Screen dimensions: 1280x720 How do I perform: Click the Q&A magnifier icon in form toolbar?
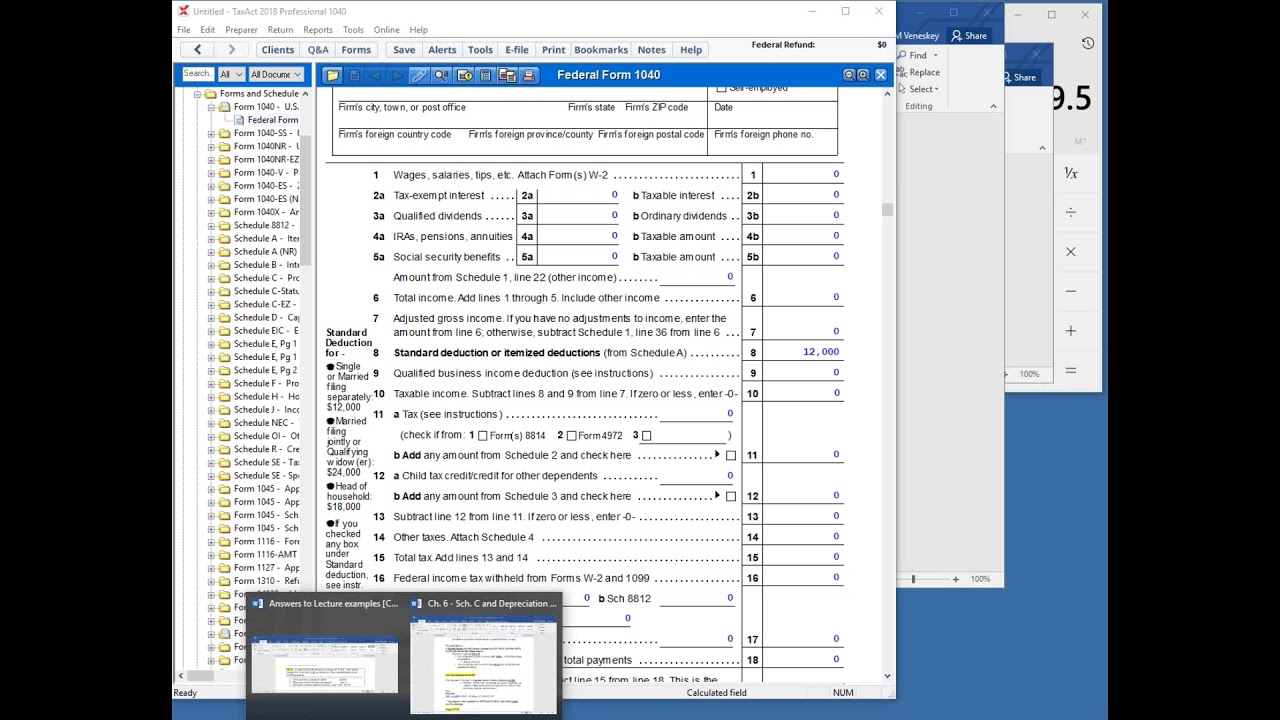click(x=441, y=75)
